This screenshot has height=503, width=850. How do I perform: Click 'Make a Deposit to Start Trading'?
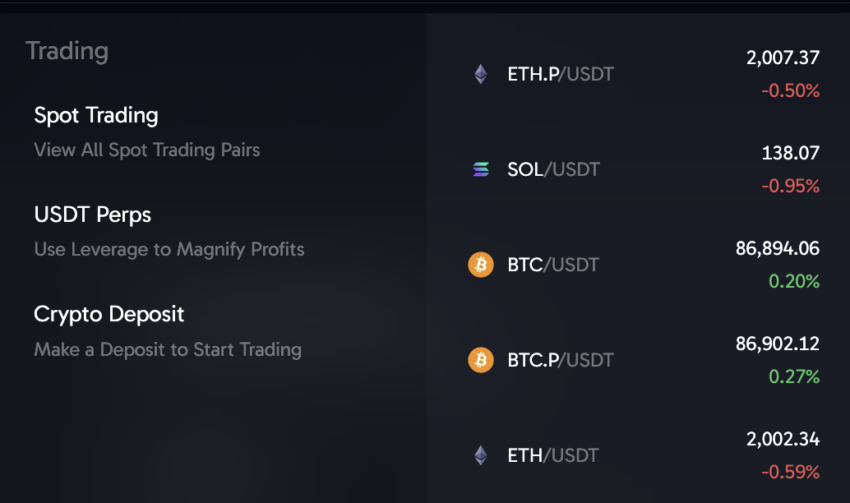coord(168,350)
